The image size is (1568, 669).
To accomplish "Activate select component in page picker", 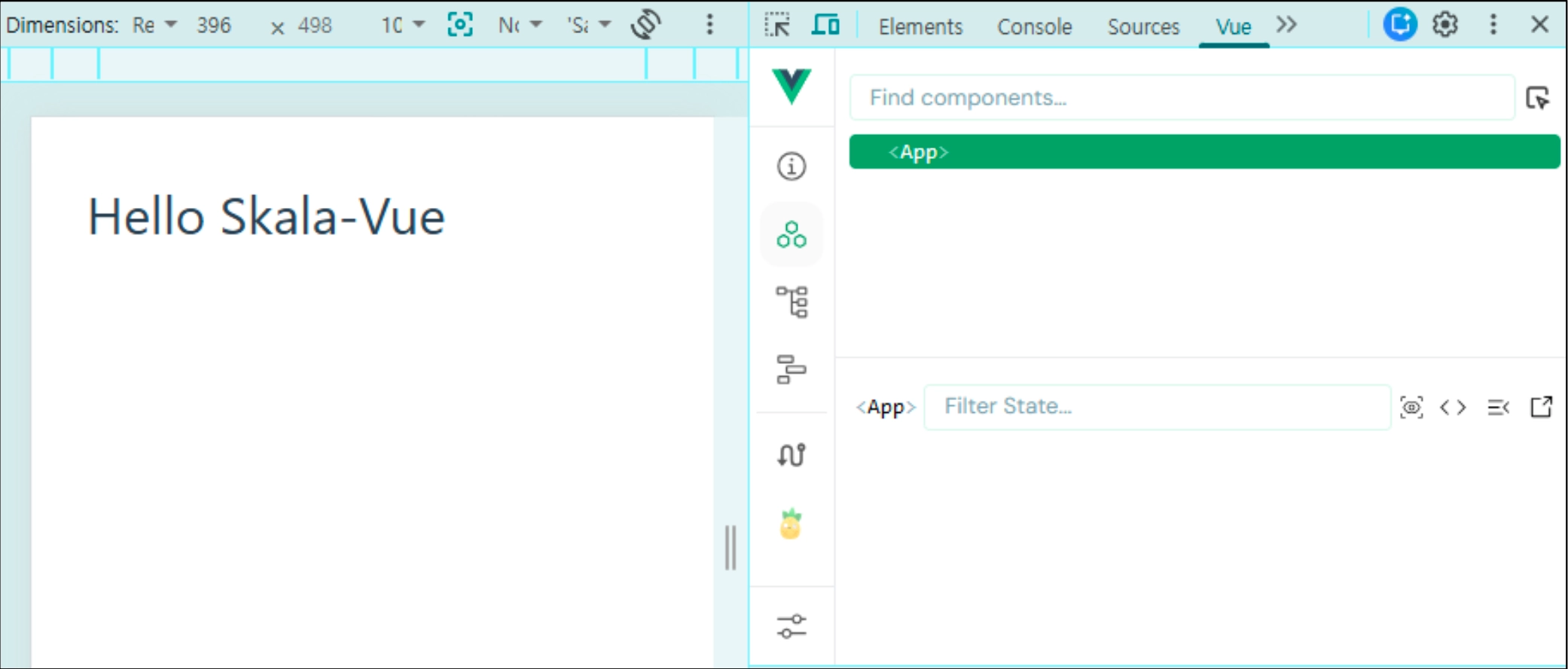I will coord(1537,98).
